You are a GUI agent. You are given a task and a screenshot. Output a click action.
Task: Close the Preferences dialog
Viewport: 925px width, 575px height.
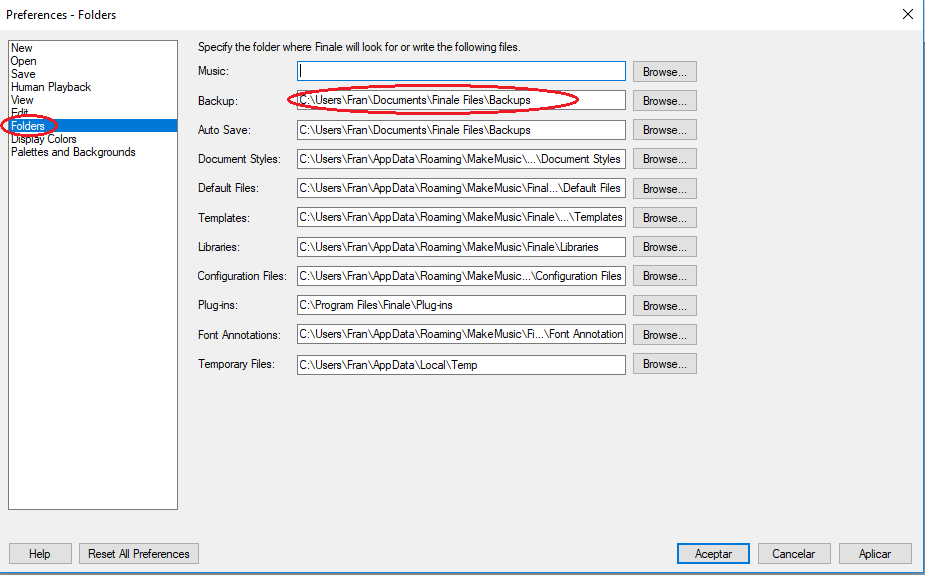908,14
